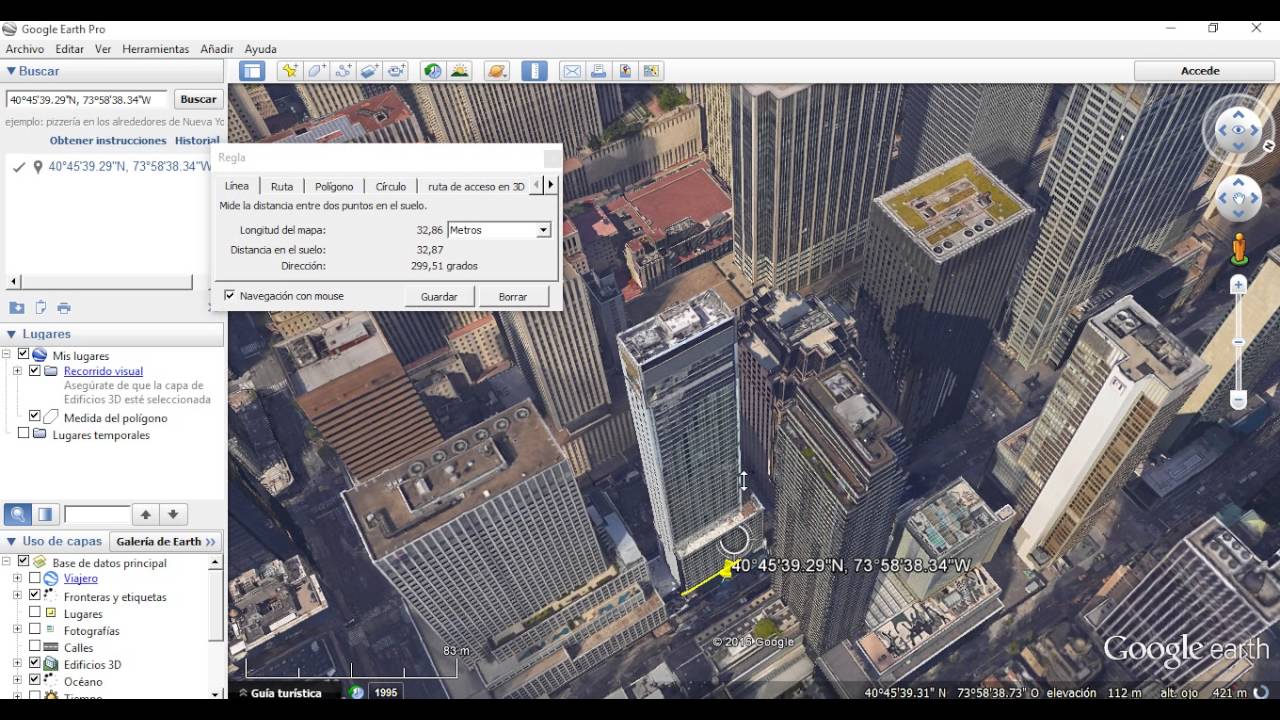1280x720 pixels.
Task: Open the Galería de Earth button
Action: pos(165,541)
